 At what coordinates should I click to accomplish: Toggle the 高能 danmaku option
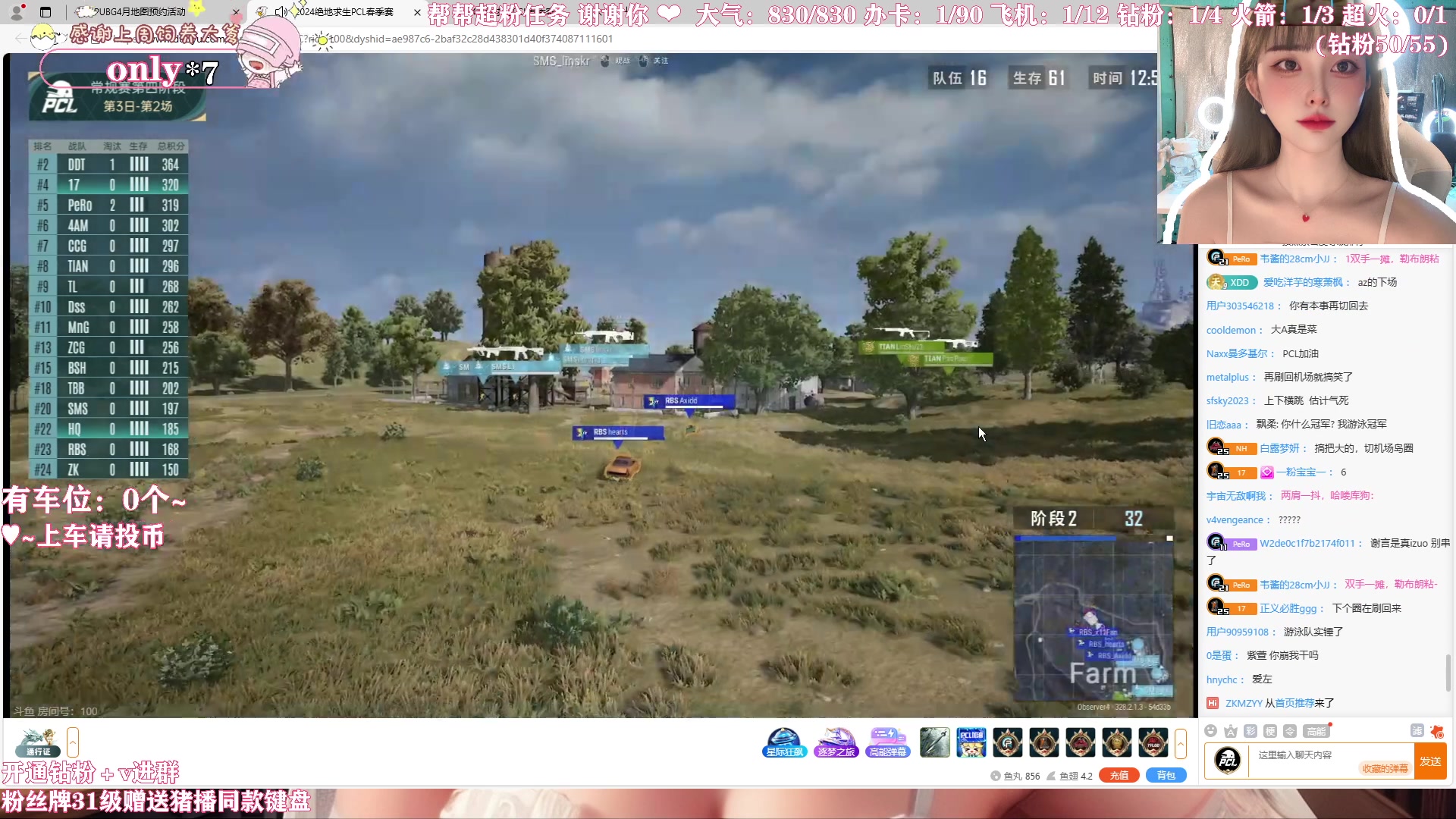(x=1316, y=731)
